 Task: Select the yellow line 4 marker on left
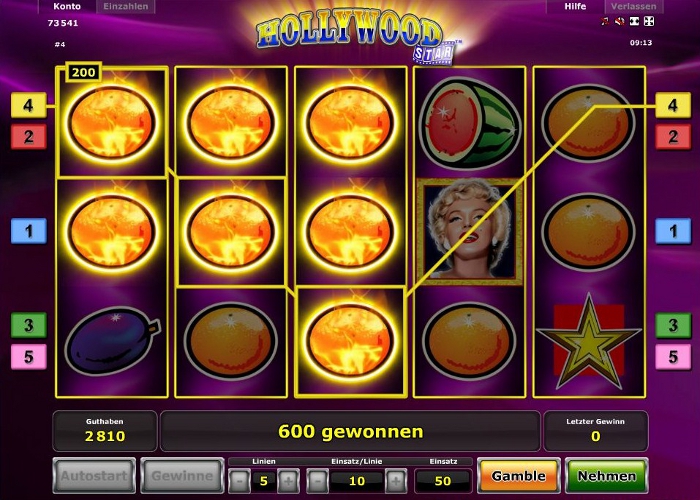coord(29,105)
